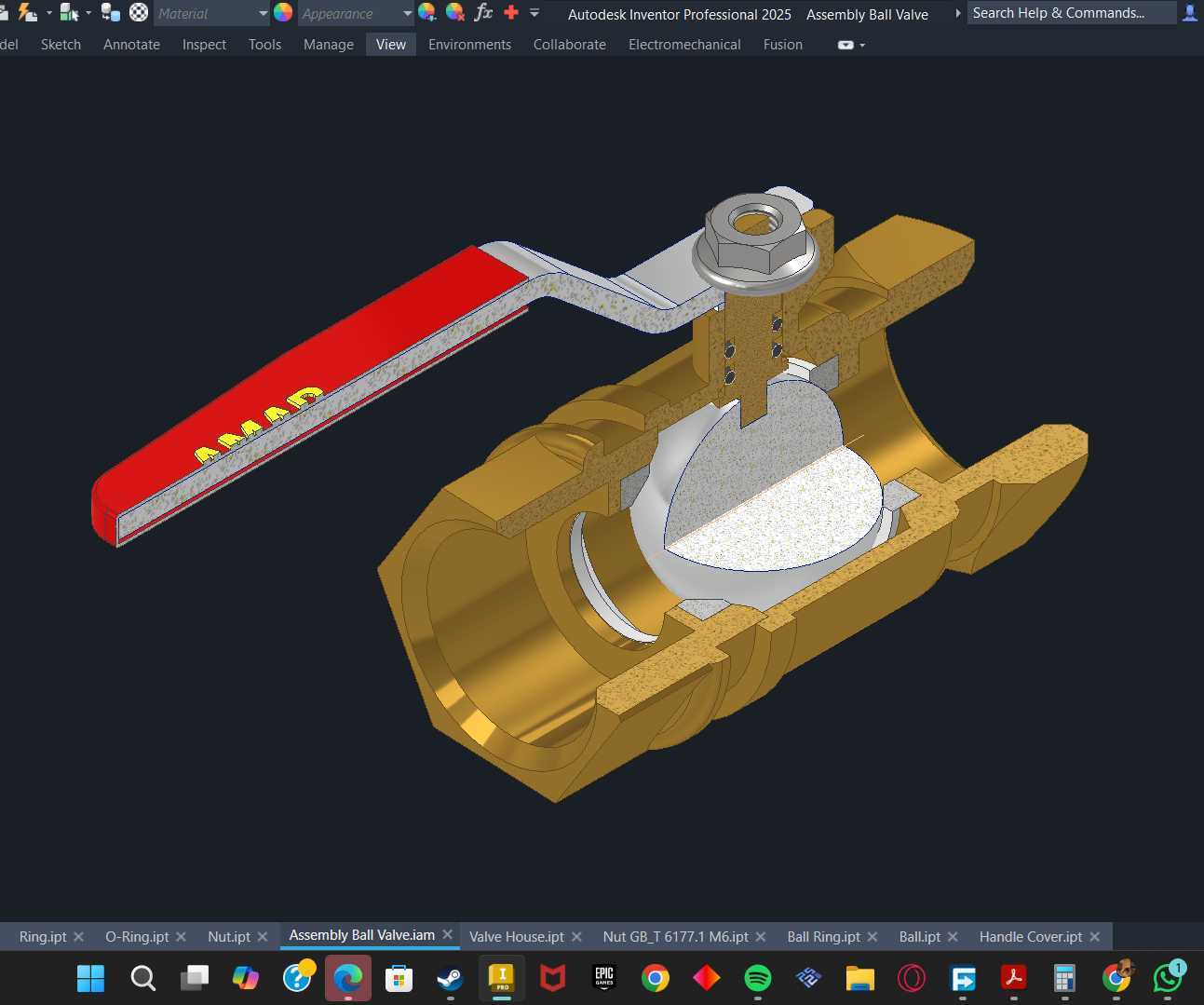The width and height of the screenshot is (1204, 1005).
Task: Close the Nut GB_T 6177.1 M6.ipt tab
Action: pos(761,937)
